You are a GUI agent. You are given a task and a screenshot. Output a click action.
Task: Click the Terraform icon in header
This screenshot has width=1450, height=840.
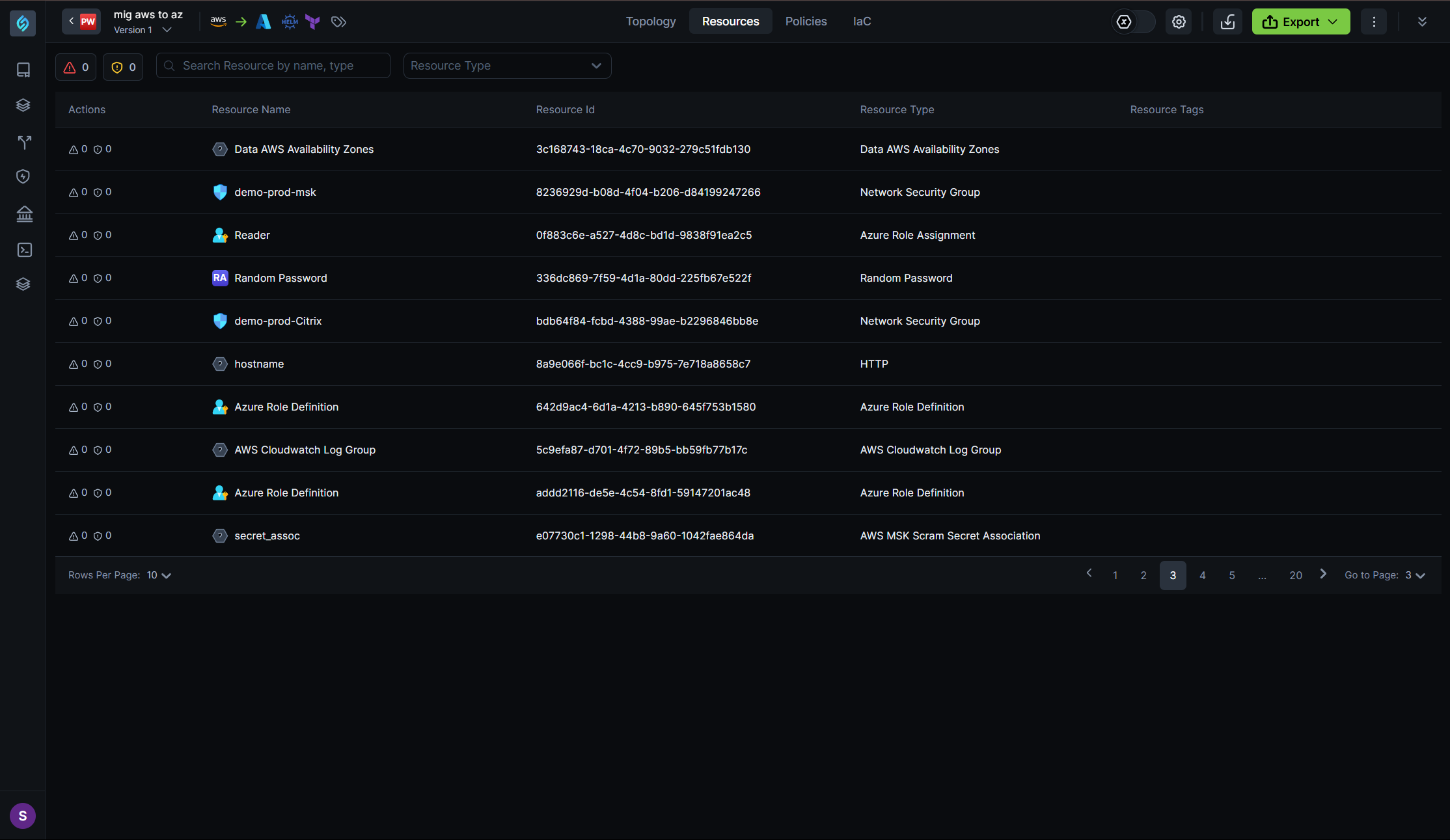(x=313, y=21)
